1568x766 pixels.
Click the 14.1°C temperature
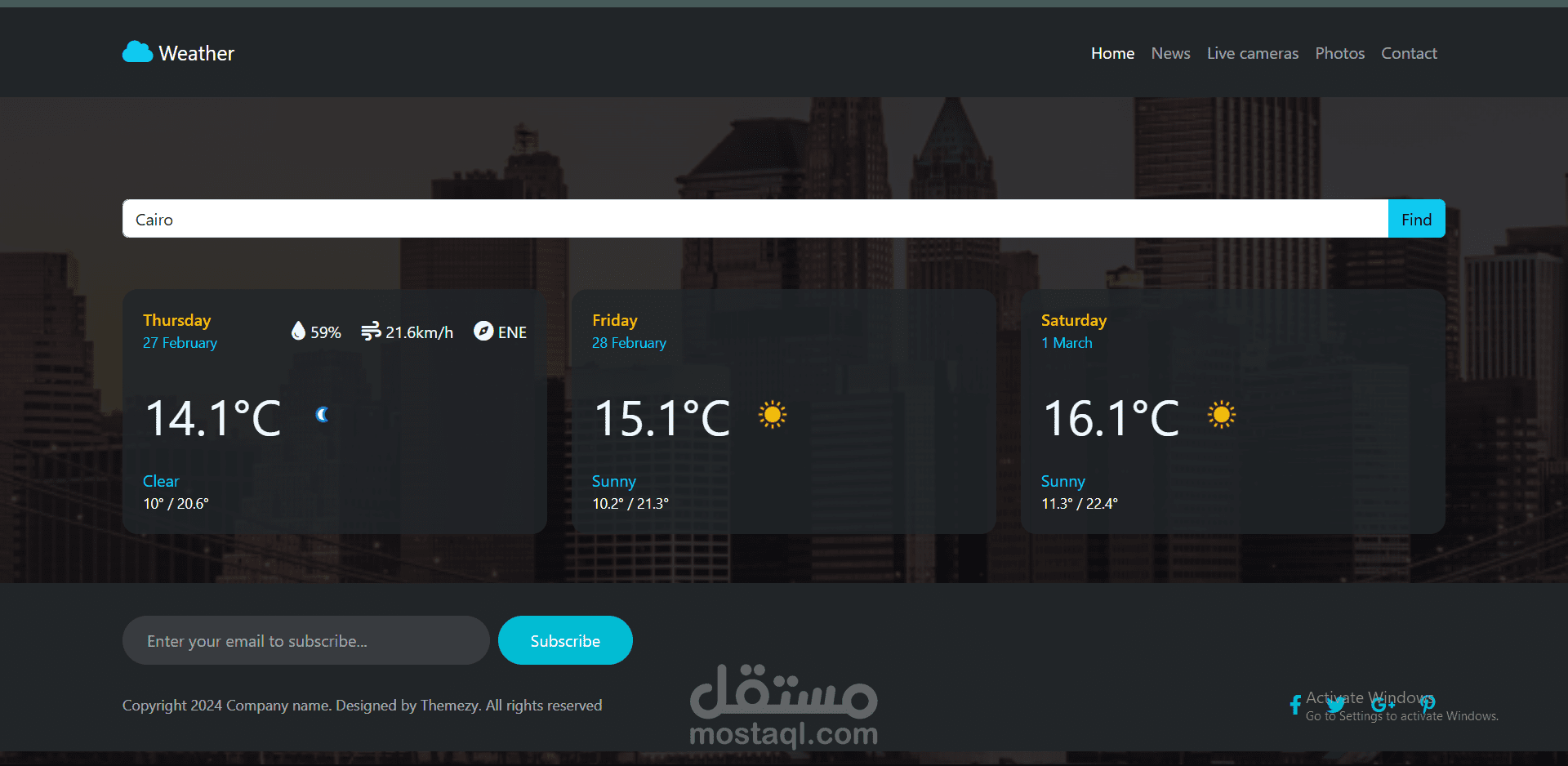(214, 418)
